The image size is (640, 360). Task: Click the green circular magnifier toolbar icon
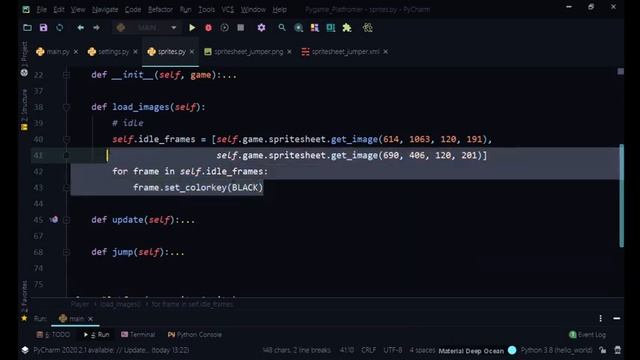tap(298, 28)
